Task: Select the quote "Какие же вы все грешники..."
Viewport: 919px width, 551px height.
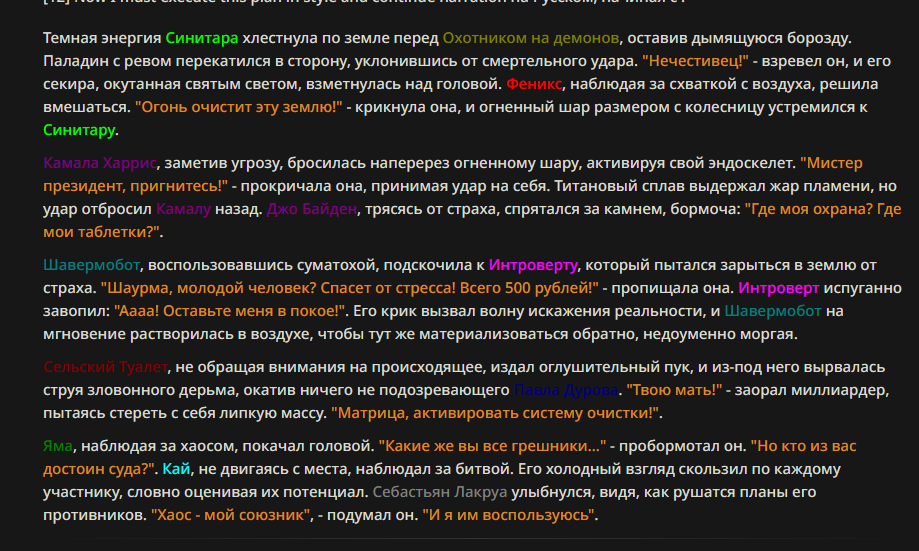Action: [x=492, y=446]
